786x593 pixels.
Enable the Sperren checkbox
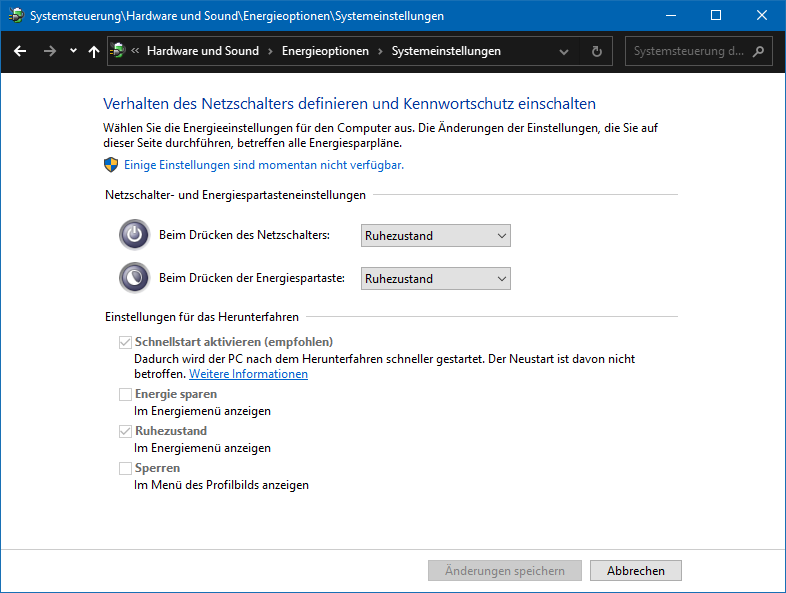[125, 468]
